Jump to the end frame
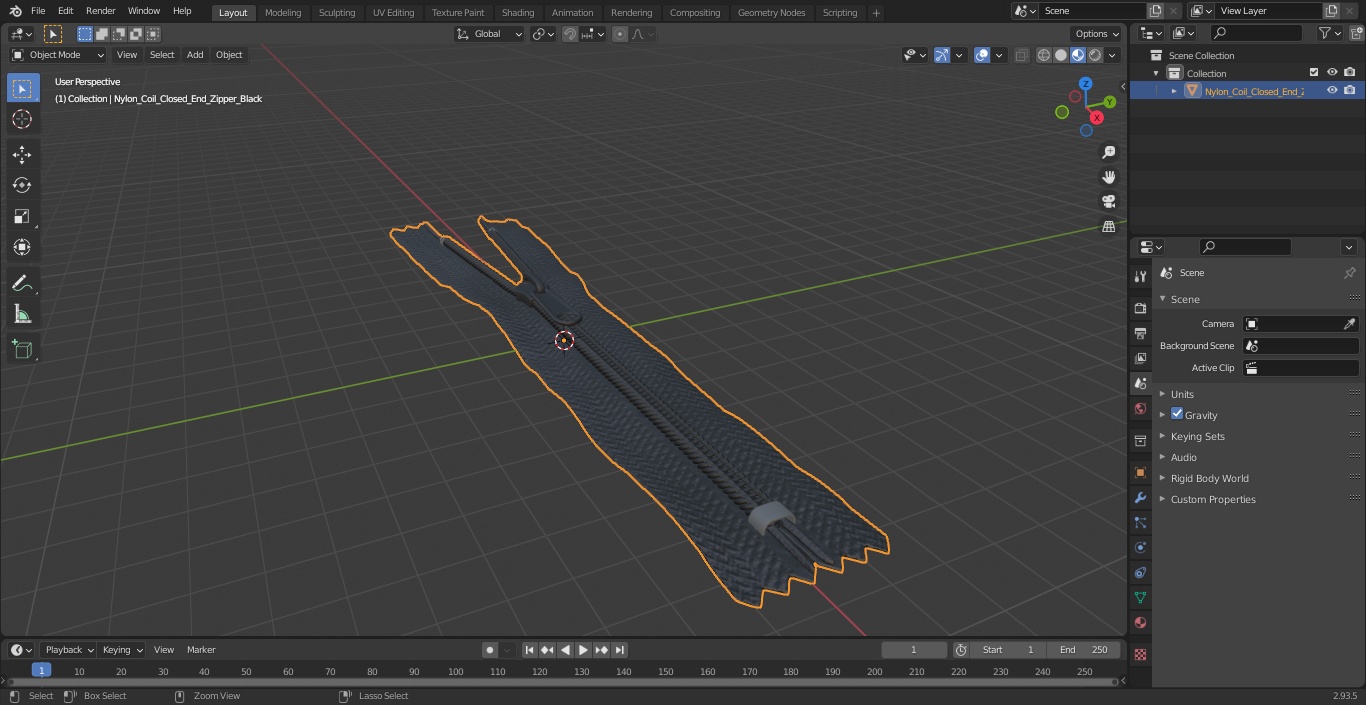The image size is (1366, 705). click(x=620, y=650)
